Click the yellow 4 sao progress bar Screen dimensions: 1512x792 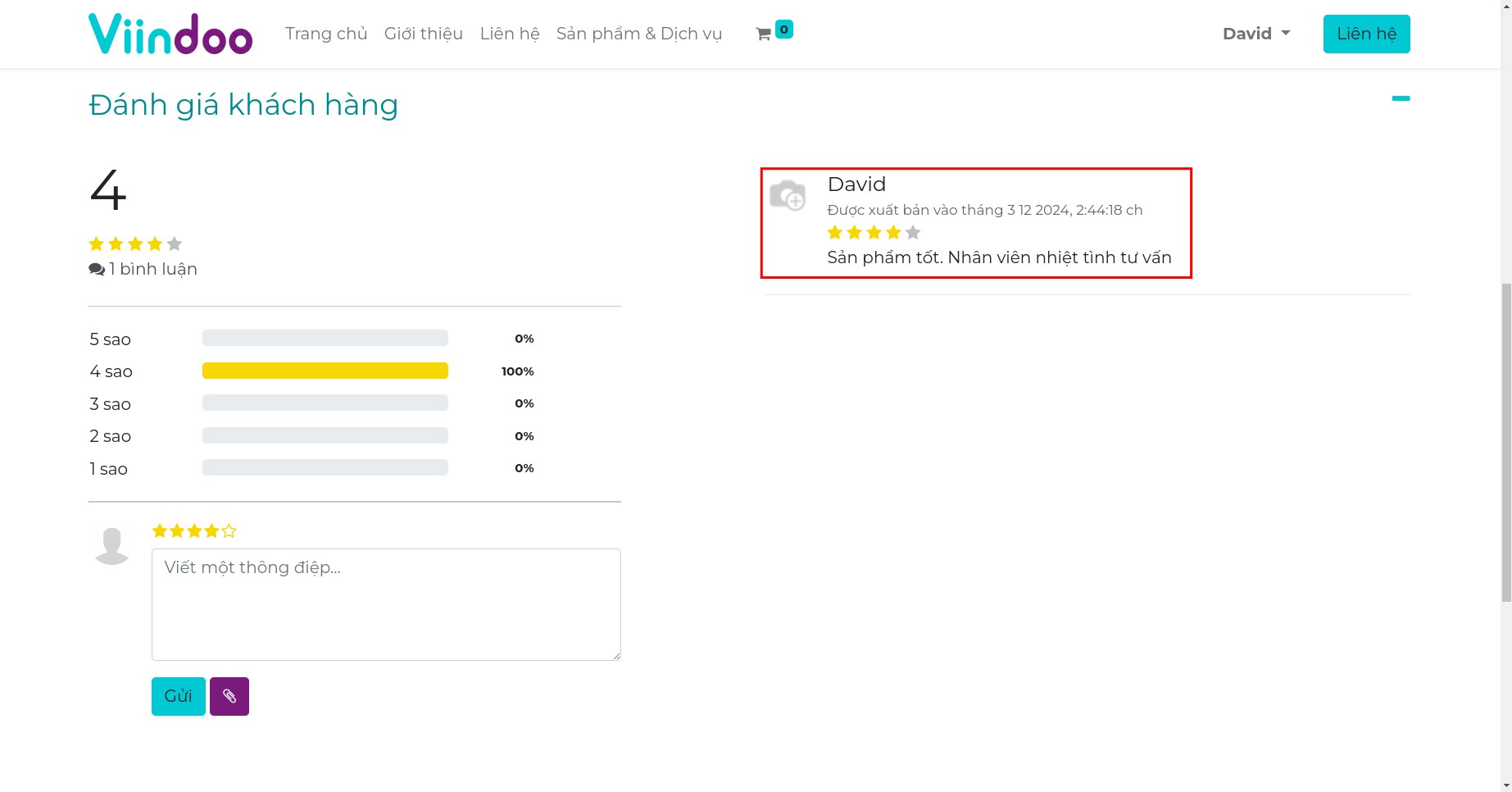click(325, 371)
